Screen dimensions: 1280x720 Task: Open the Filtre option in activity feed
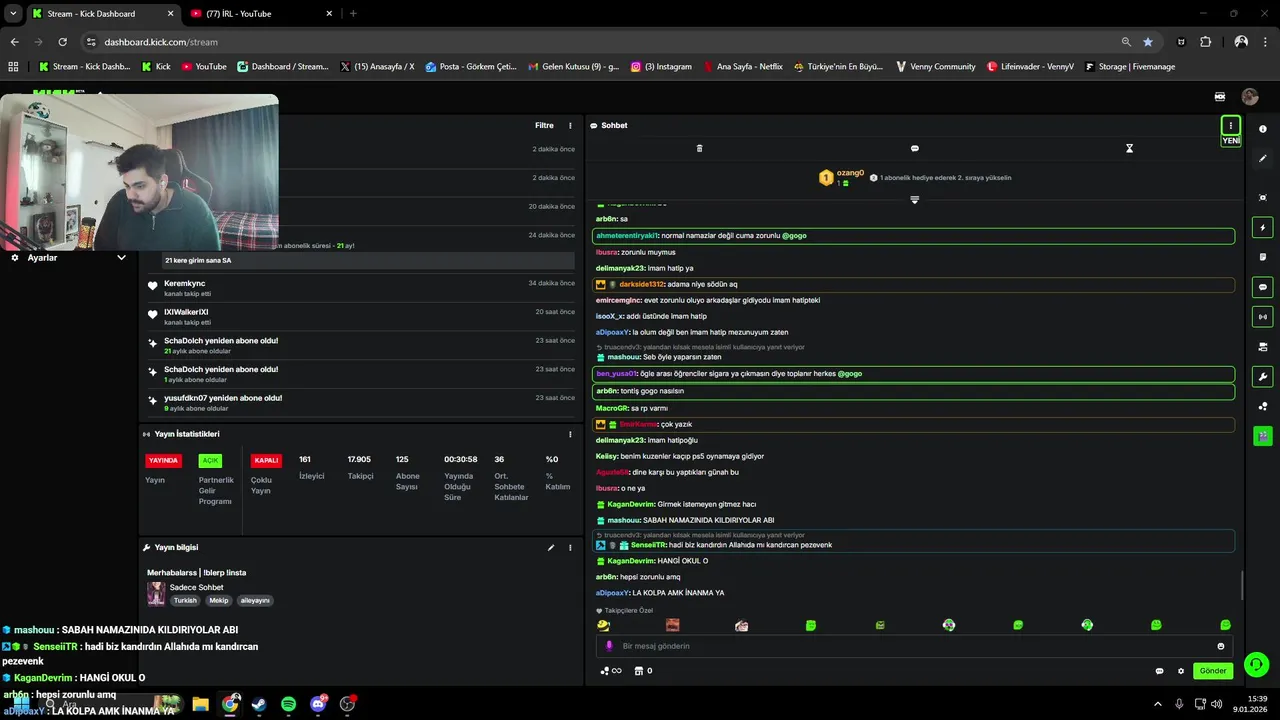point(544,126)
